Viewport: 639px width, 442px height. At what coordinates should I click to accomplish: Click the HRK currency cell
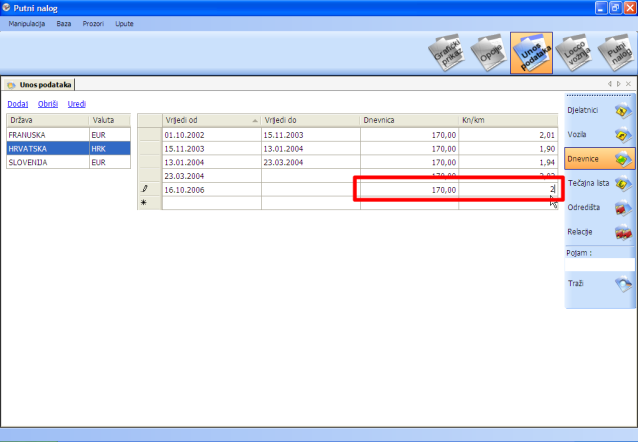click(110, 149)
